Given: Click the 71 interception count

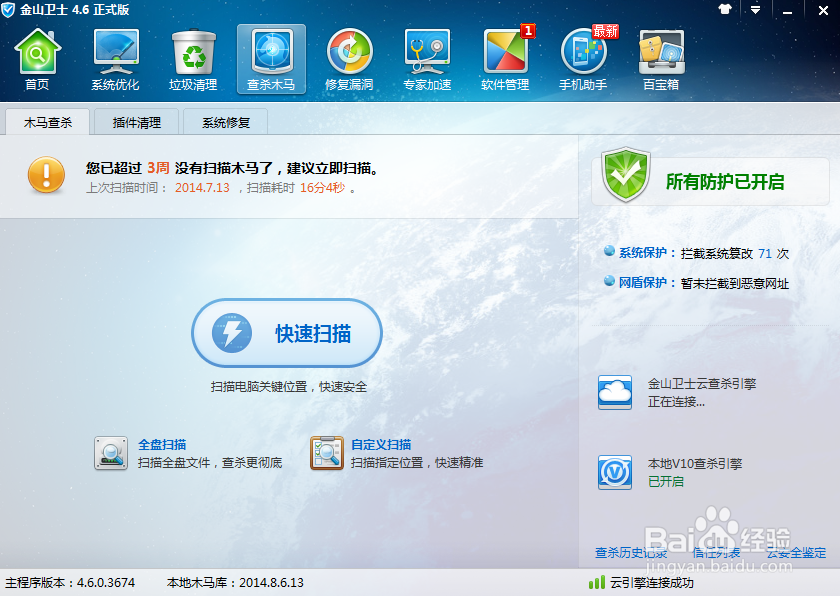Looking at the screenshot, I should (765, 253).
